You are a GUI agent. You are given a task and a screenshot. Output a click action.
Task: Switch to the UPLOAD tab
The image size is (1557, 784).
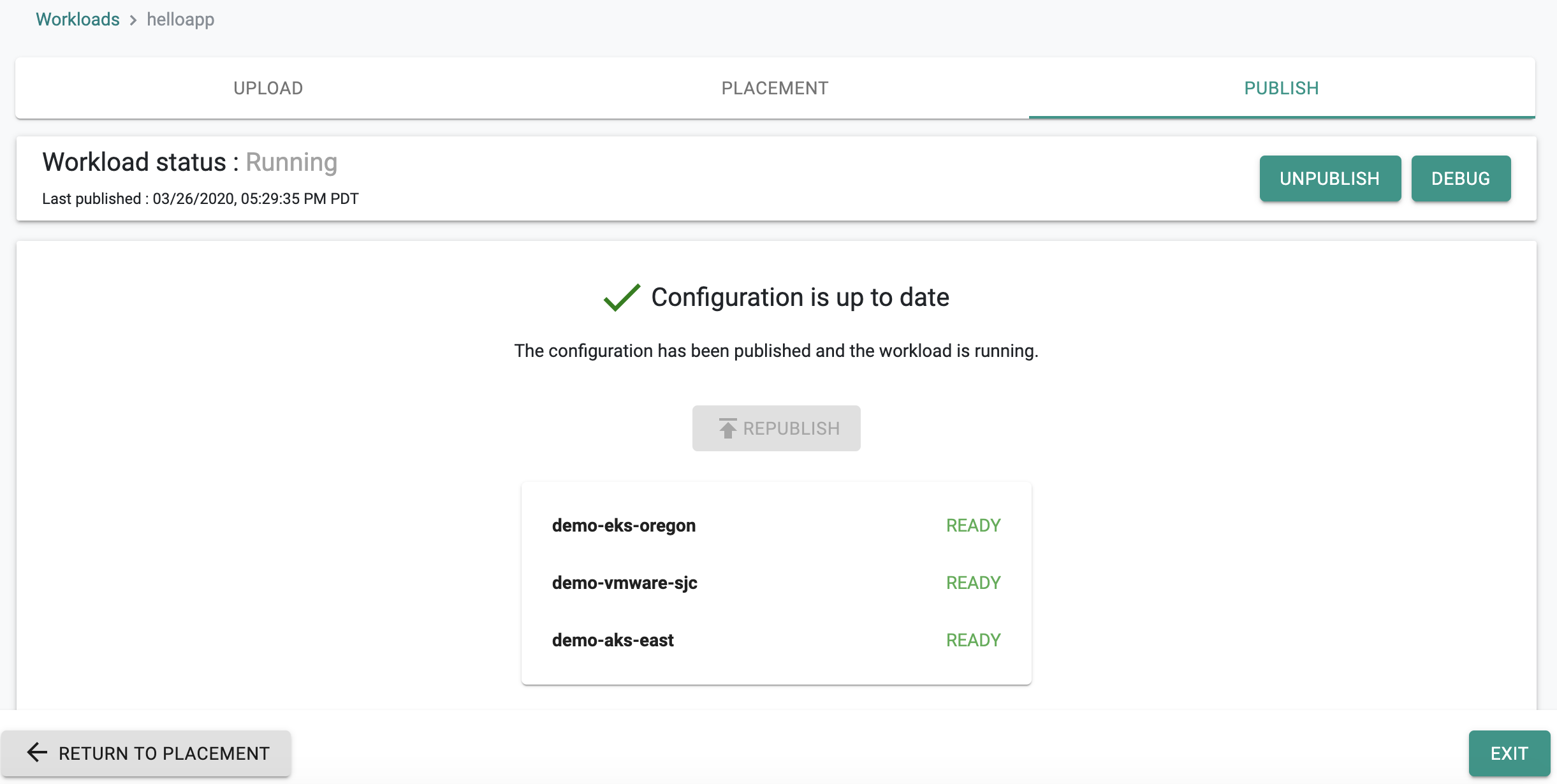[268, 88]
